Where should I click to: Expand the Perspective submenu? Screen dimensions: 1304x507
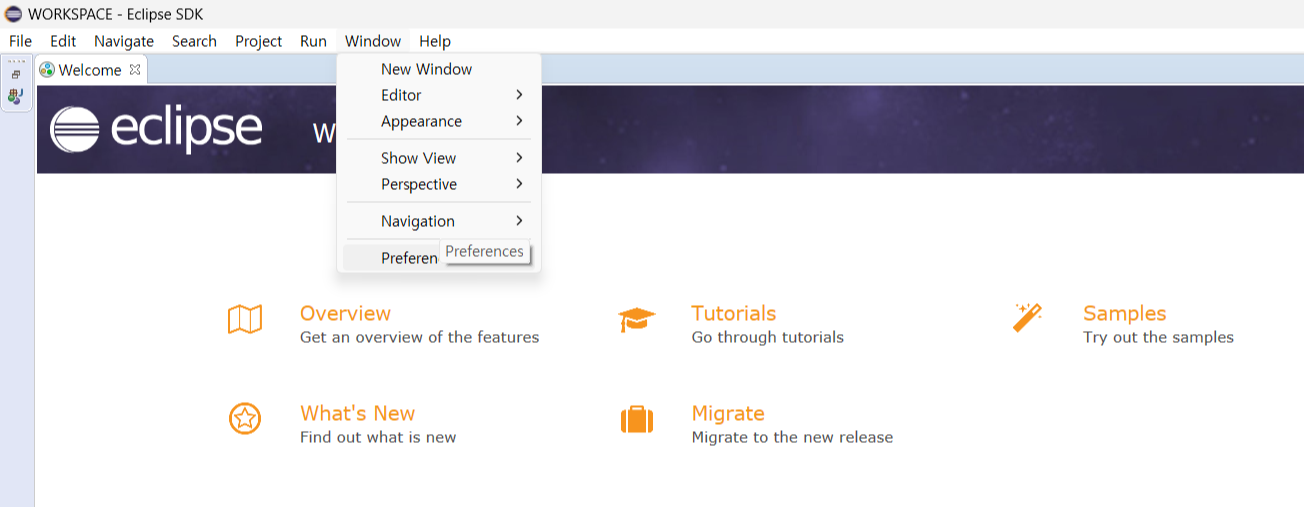click(x=439, y=184)
